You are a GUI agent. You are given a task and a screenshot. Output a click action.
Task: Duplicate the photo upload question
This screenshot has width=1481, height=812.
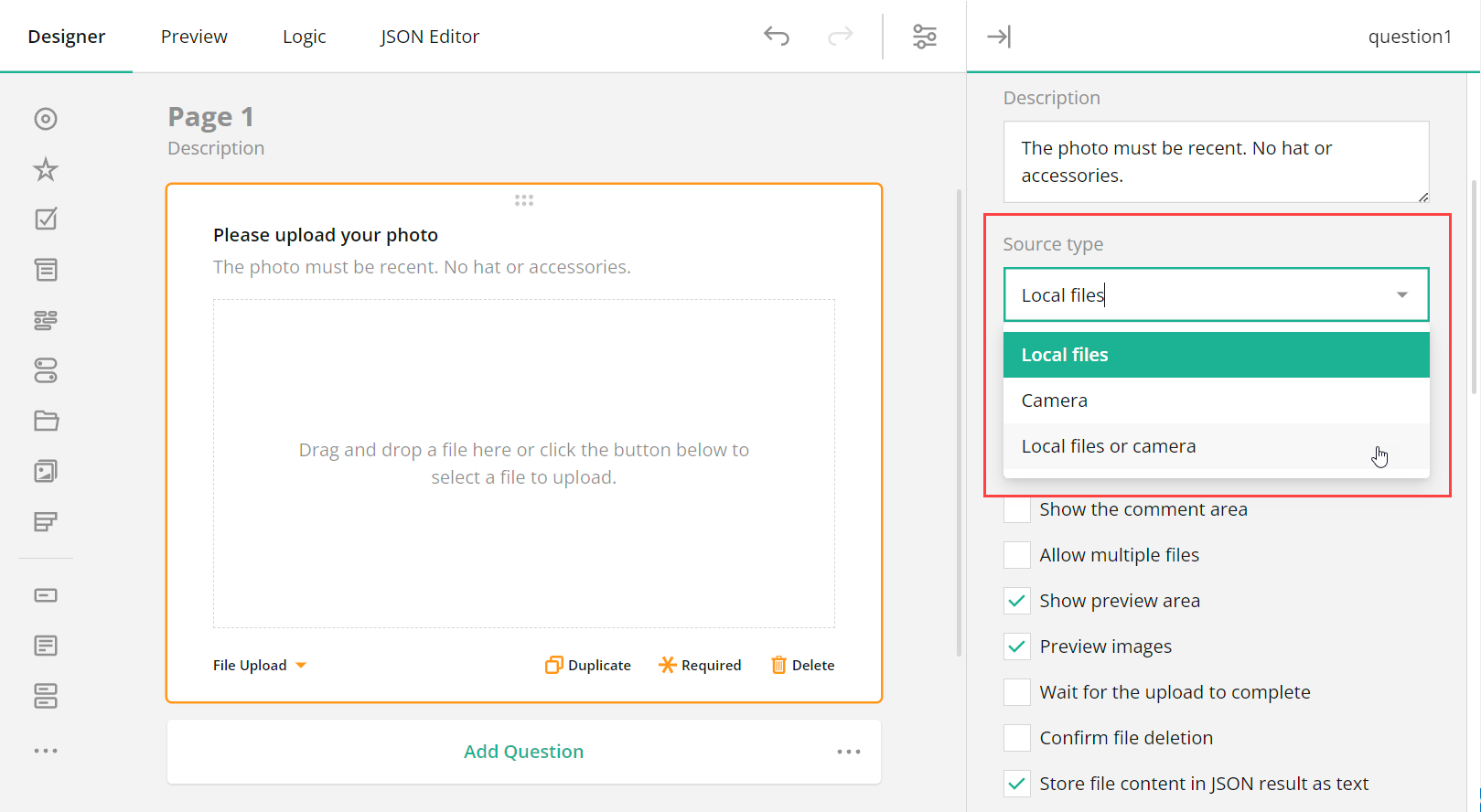coord(588,665)
